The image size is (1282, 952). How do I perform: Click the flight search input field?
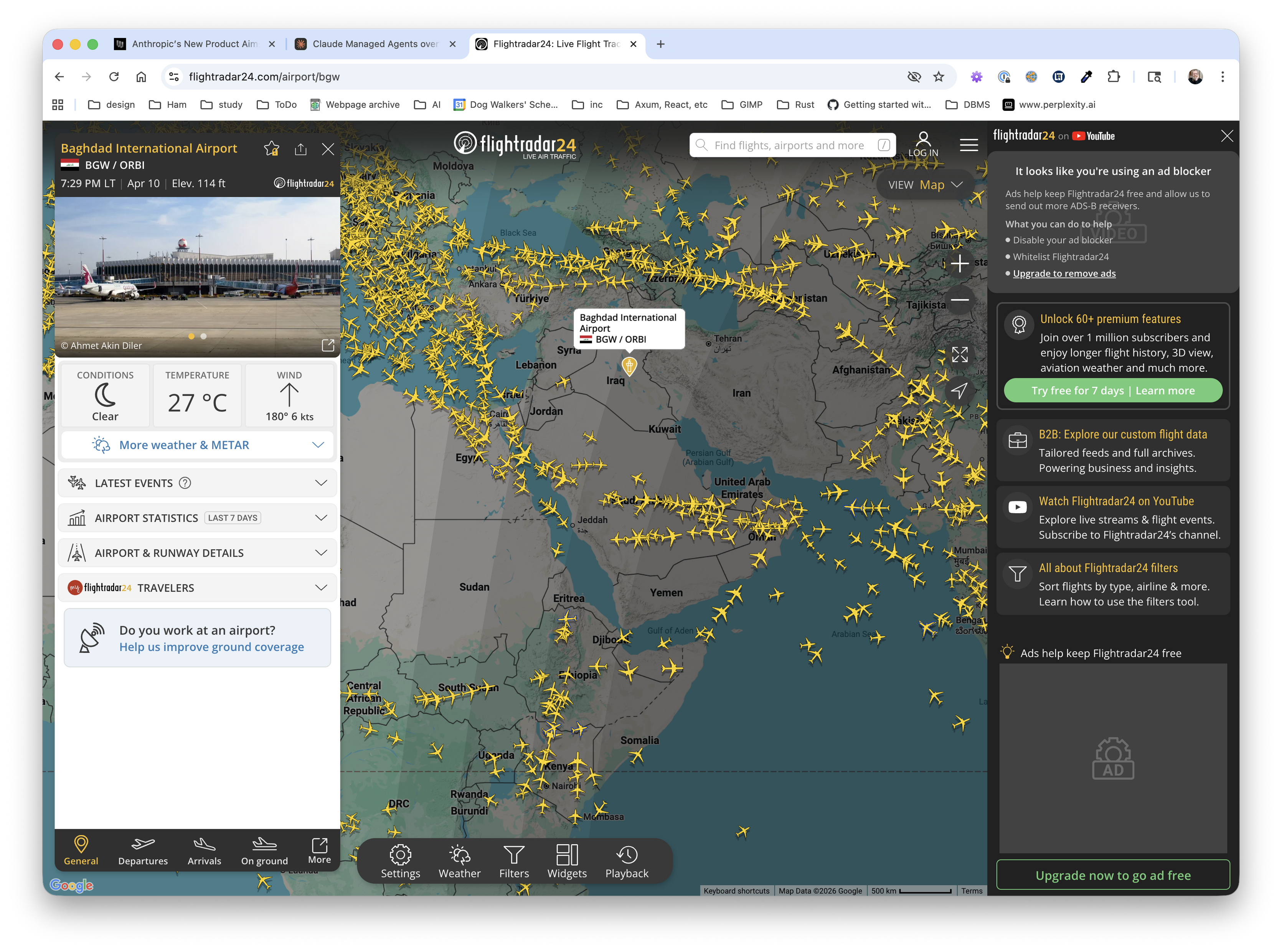click(x=793, y=145)
